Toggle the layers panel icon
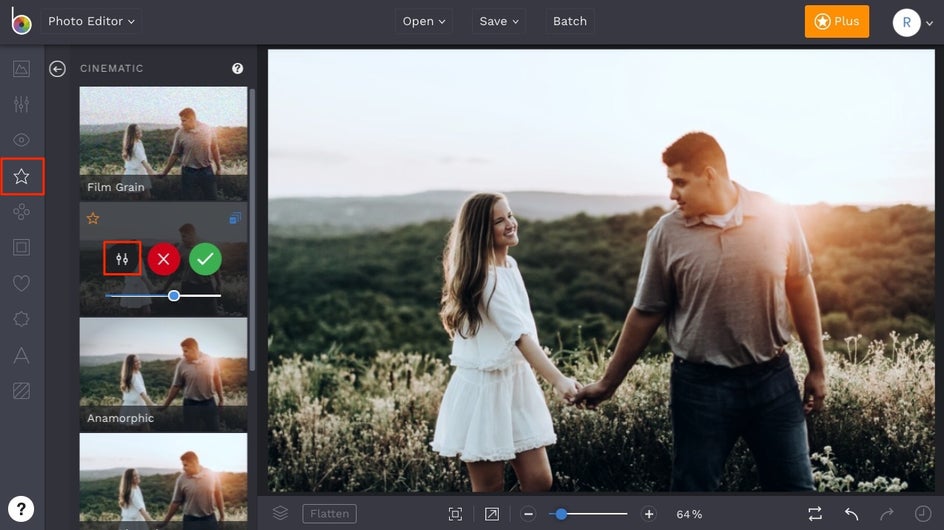The width and height of the screenshot is (944, 530). pos(281,514)
